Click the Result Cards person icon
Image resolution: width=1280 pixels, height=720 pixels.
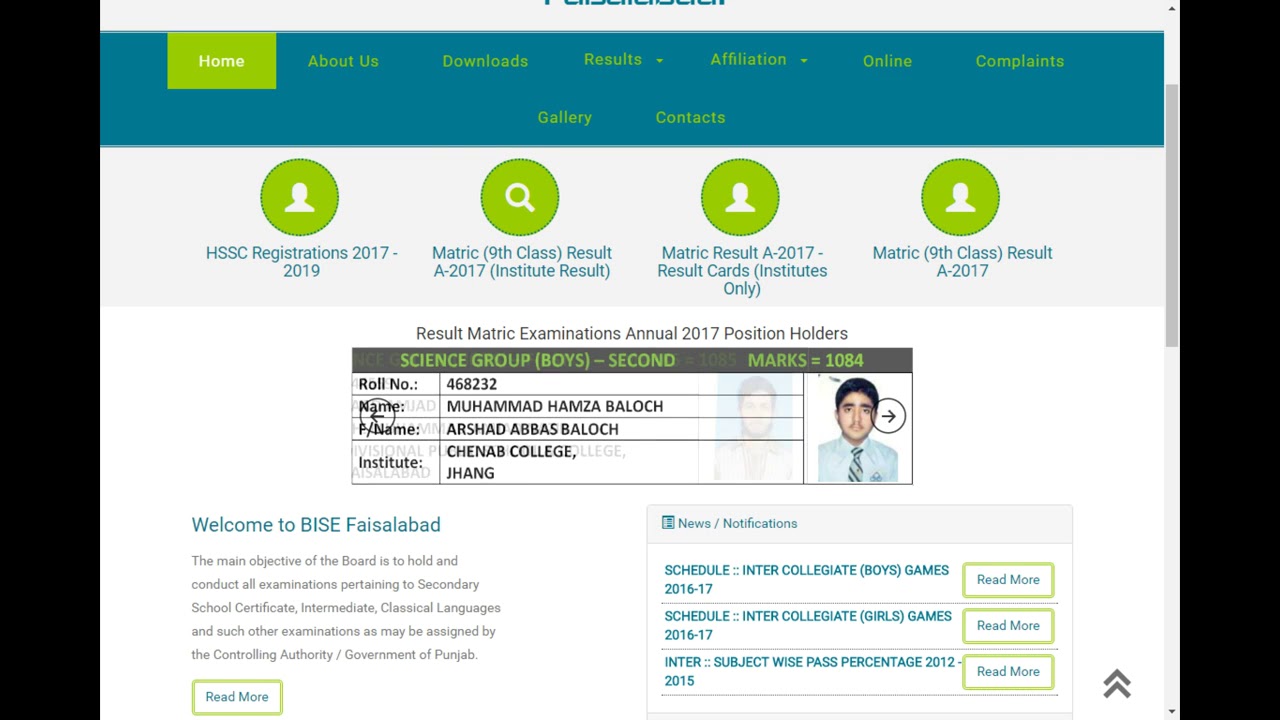tap(740, 197)
